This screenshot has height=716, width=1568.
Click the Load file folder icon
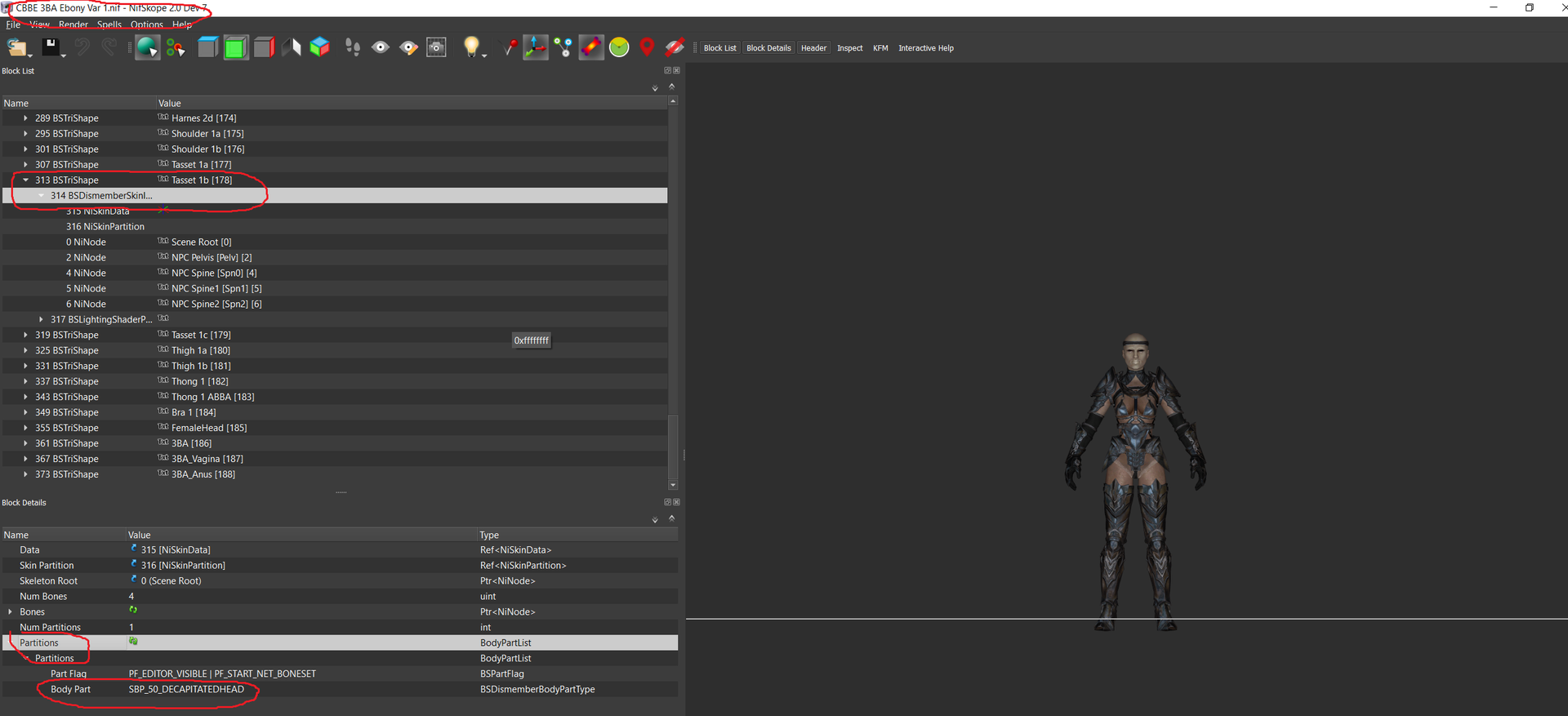(x=17, y=47)
